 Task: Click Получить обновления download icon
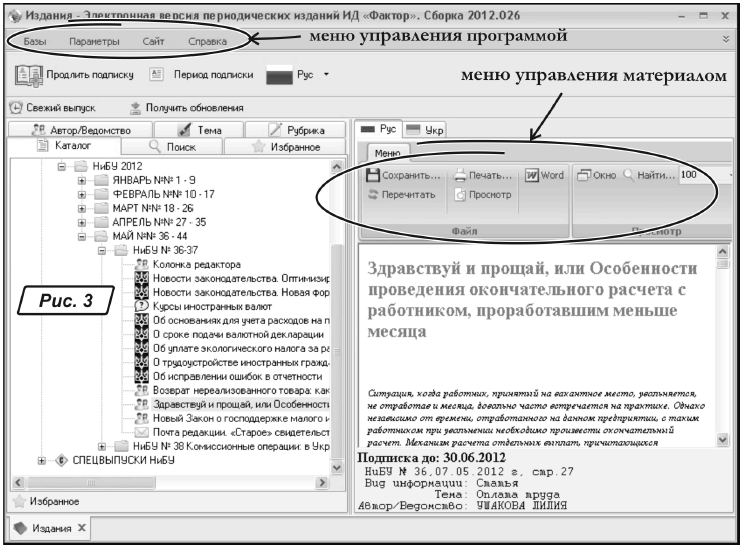[x=136, y=108]
